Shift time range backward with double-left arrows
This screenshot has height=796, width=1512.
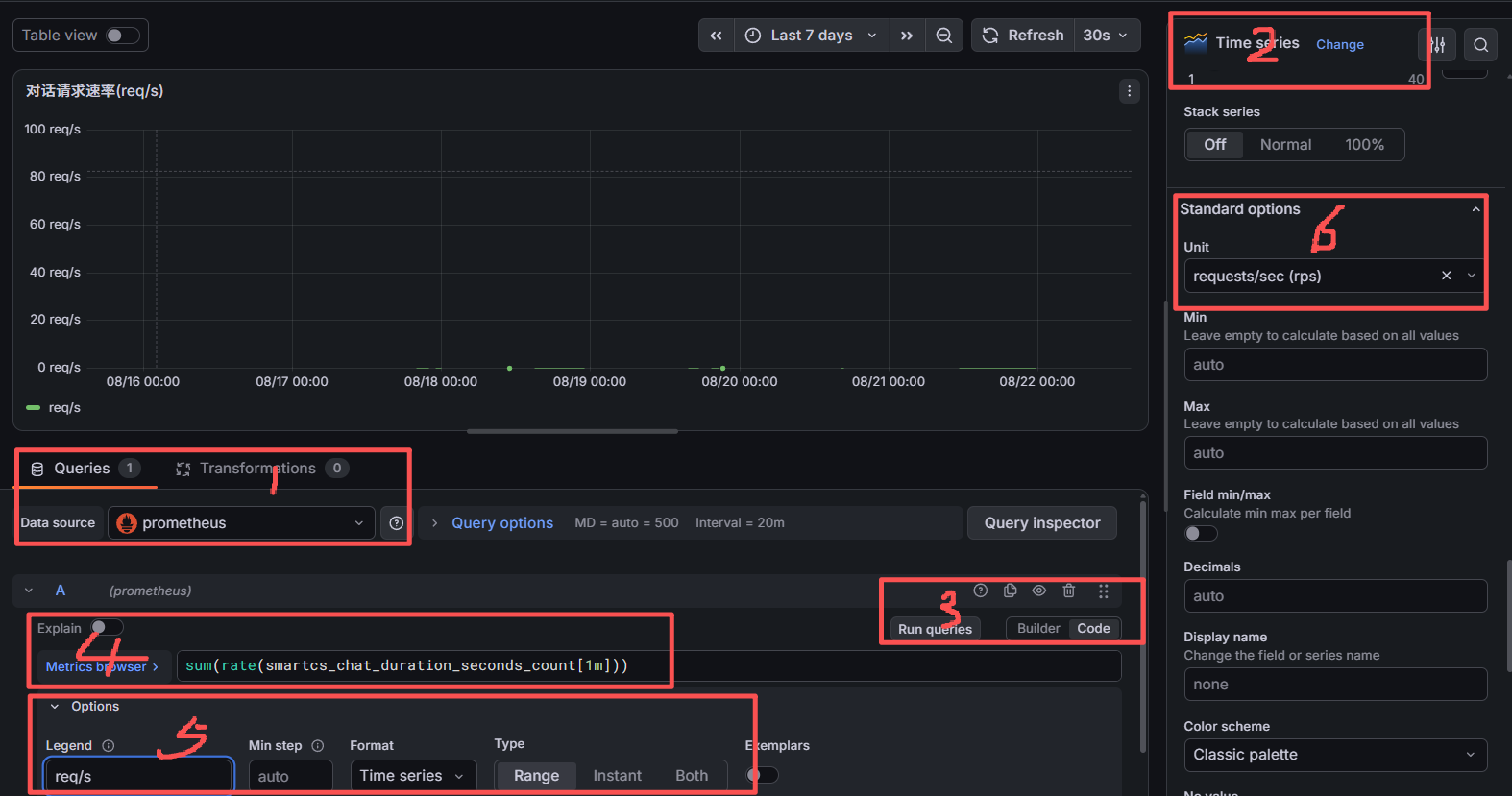pyautogui.click(x=716, y=36)
